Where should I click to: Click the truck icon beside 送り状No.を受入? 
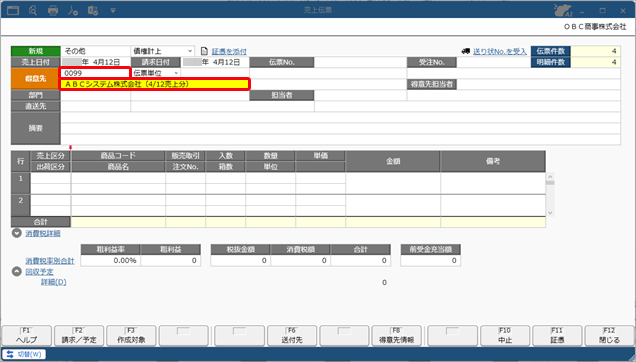(x=466, y=51)
